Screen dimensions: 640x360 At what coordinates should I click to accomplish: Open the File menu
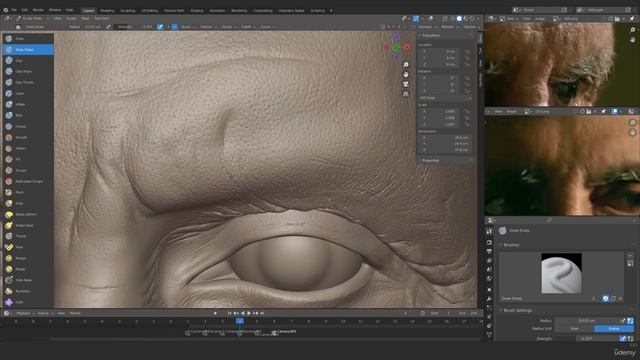click(x=14, y=10)
